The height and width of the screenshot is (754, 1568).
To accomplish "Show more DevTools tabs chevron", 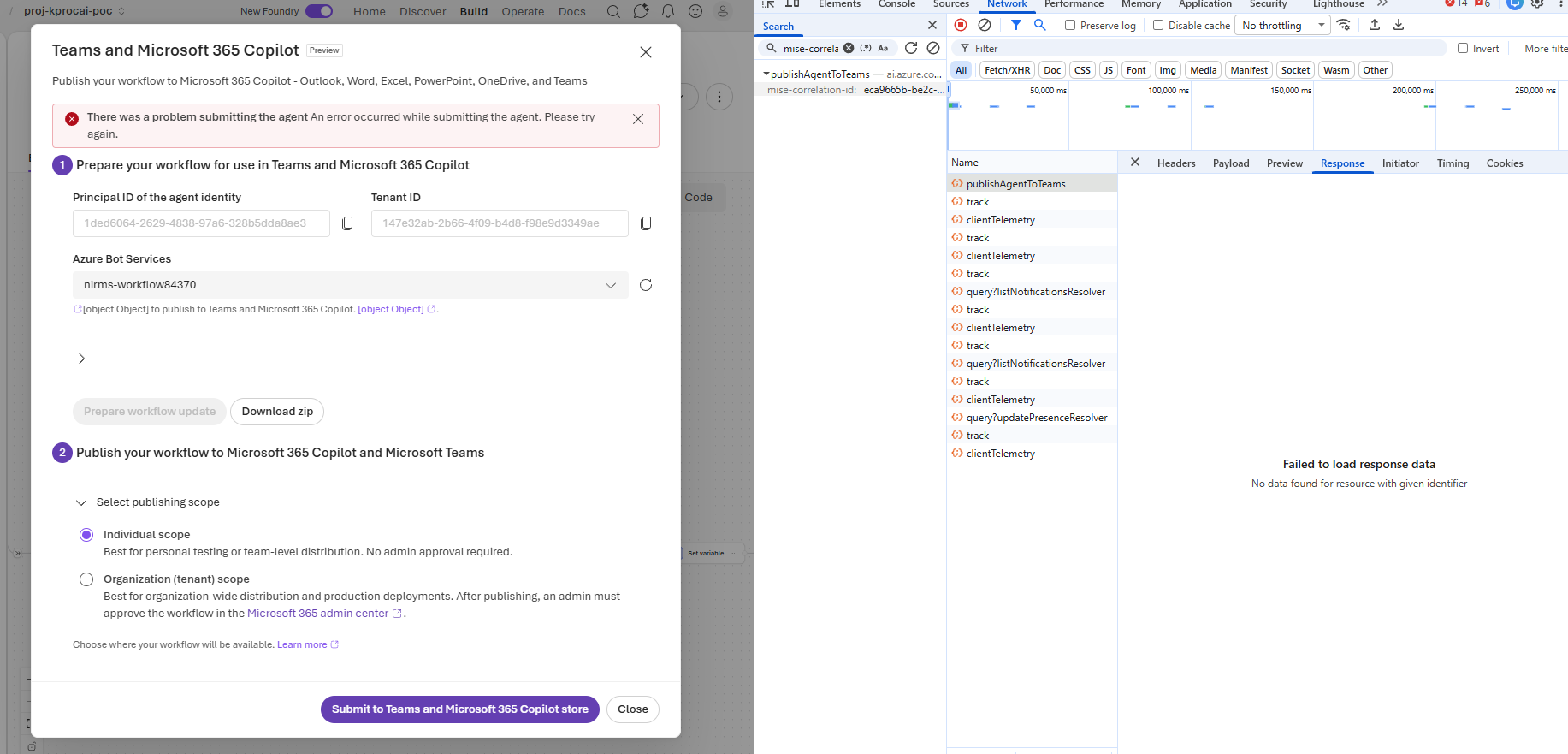I will coord(1382,3).
